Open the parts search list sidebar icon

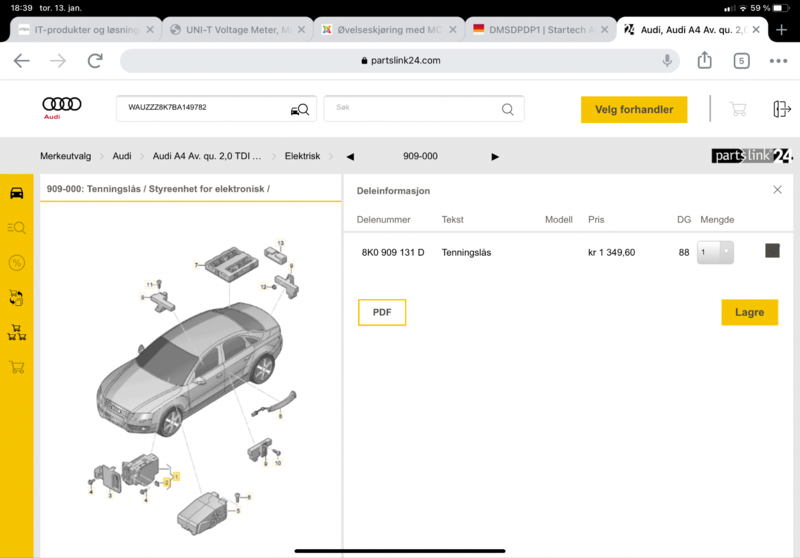pyautogui.click(x=16, y=227)
